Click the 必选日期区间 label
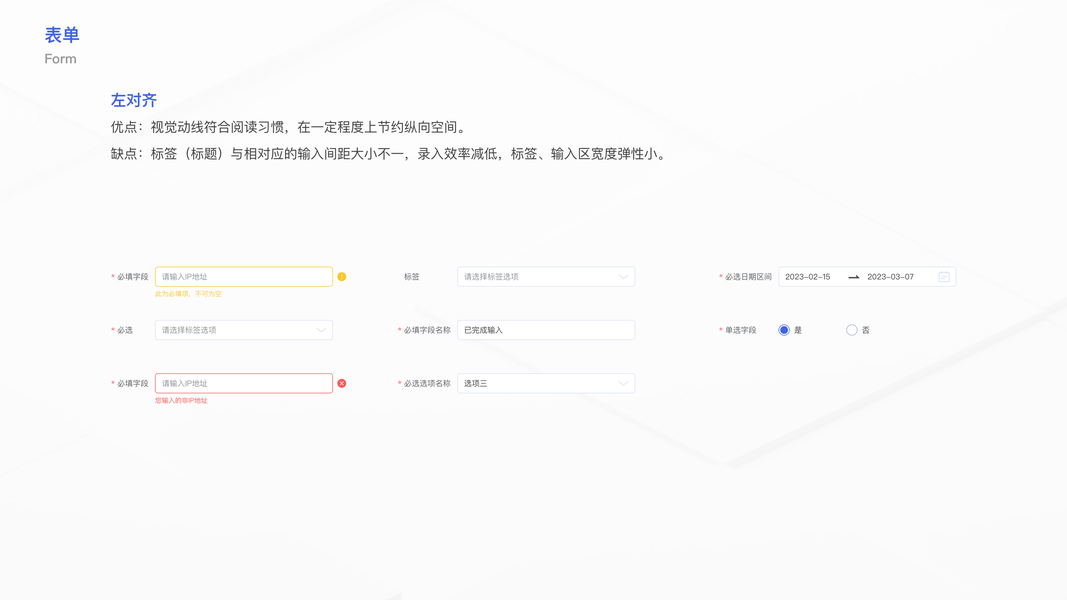The height and width of the screenshot is (600, 1067). tap(748, 277)
